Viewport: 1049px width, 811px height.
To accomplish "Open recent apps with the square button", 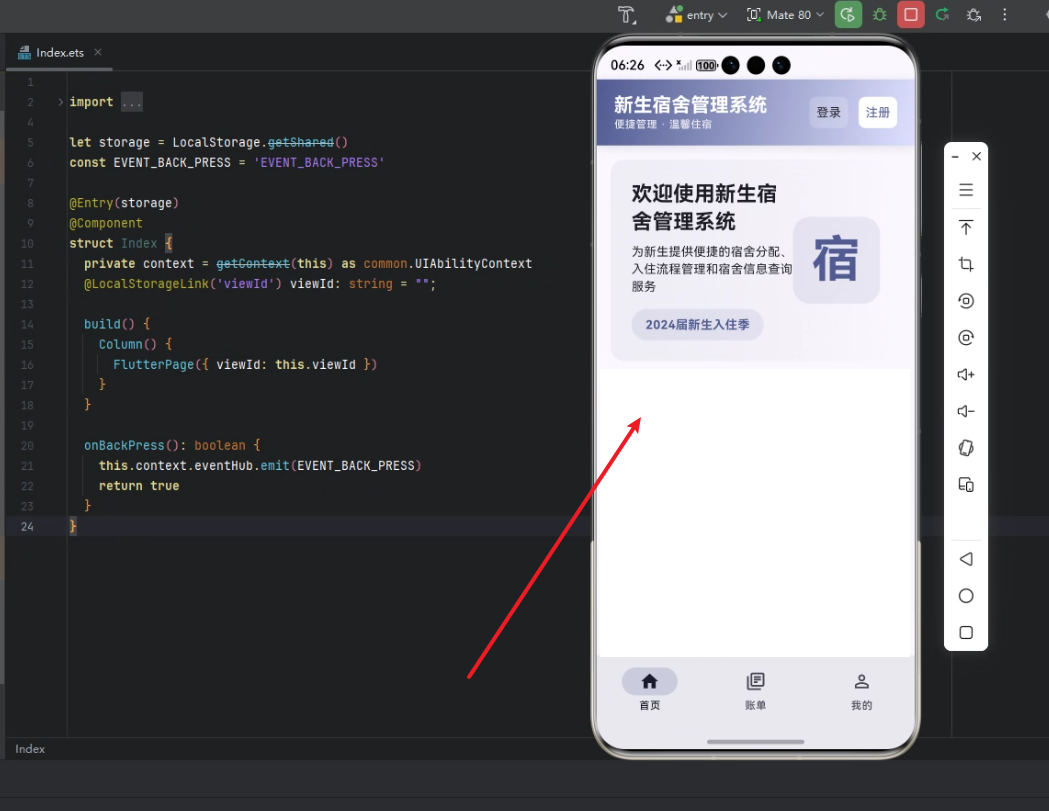I will tap(965, 632).
